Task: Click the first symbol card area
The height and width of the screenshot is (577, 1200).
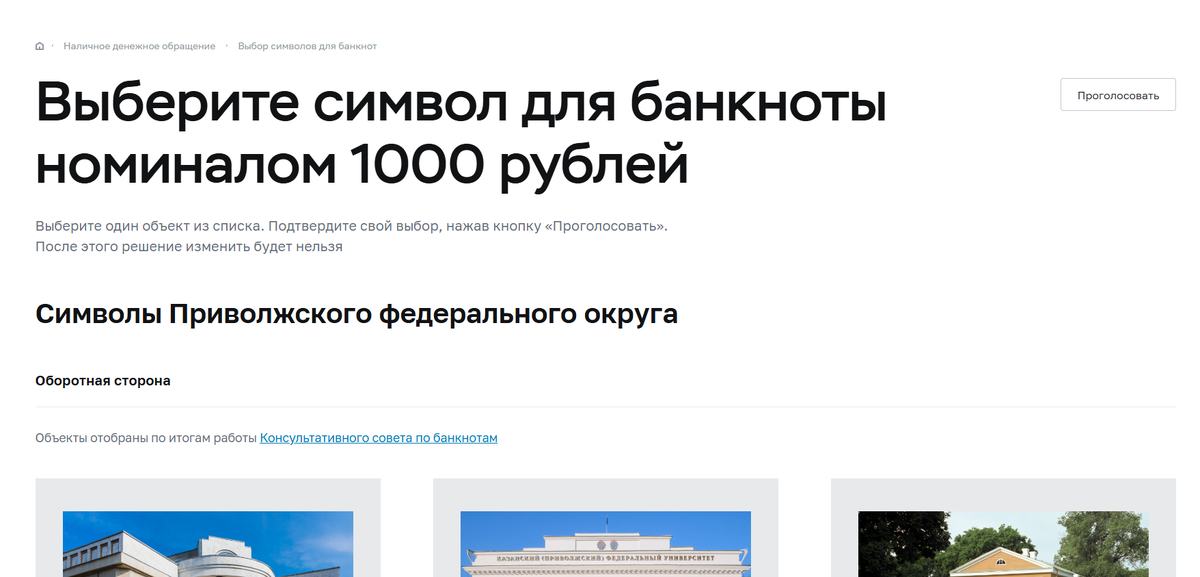Action: point(207,527)
